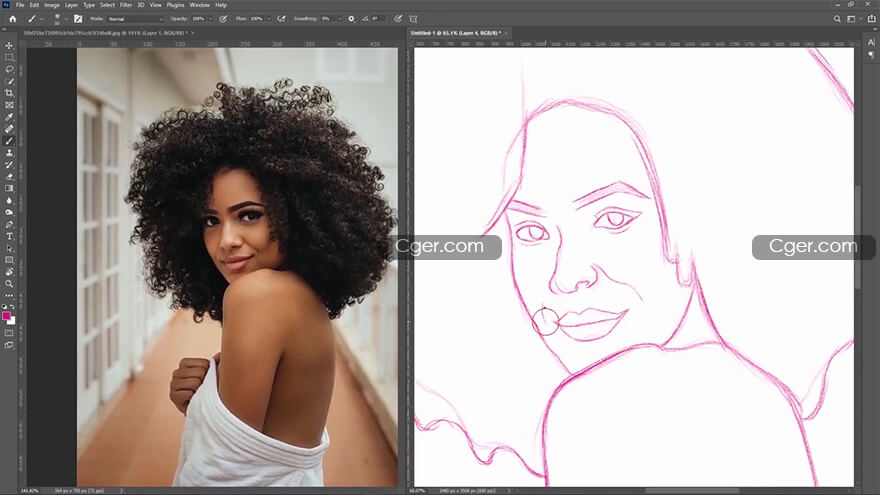Change the screen mode
The height and width of the screenshot is (495, 880).
click(x=9, y=345)
